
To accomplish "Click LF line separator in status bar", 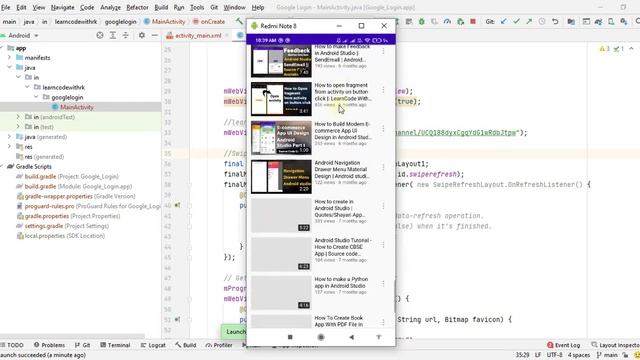I will click(x=538, y=355).
